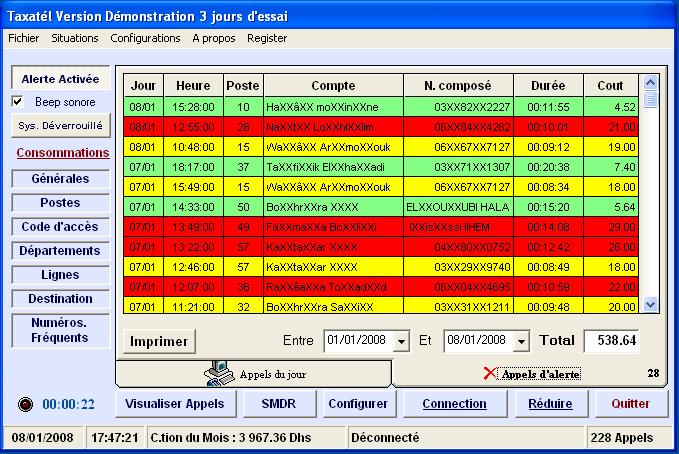
Task: Open Numéros Fréquents view
Action: (60, 330)
